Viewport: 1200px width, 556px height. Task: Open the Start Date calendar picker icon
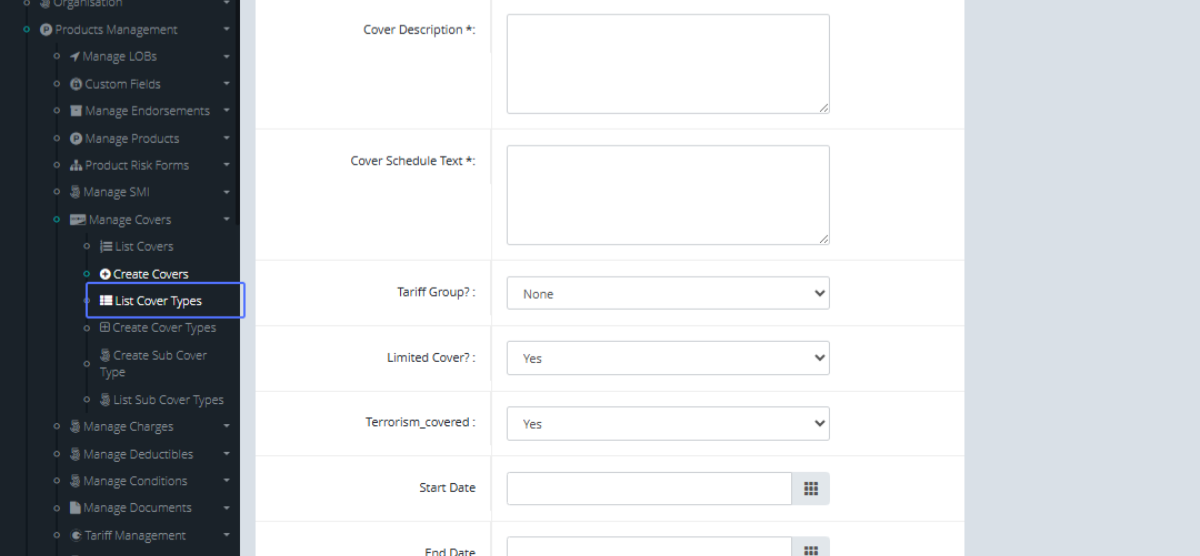pos(811,488)
